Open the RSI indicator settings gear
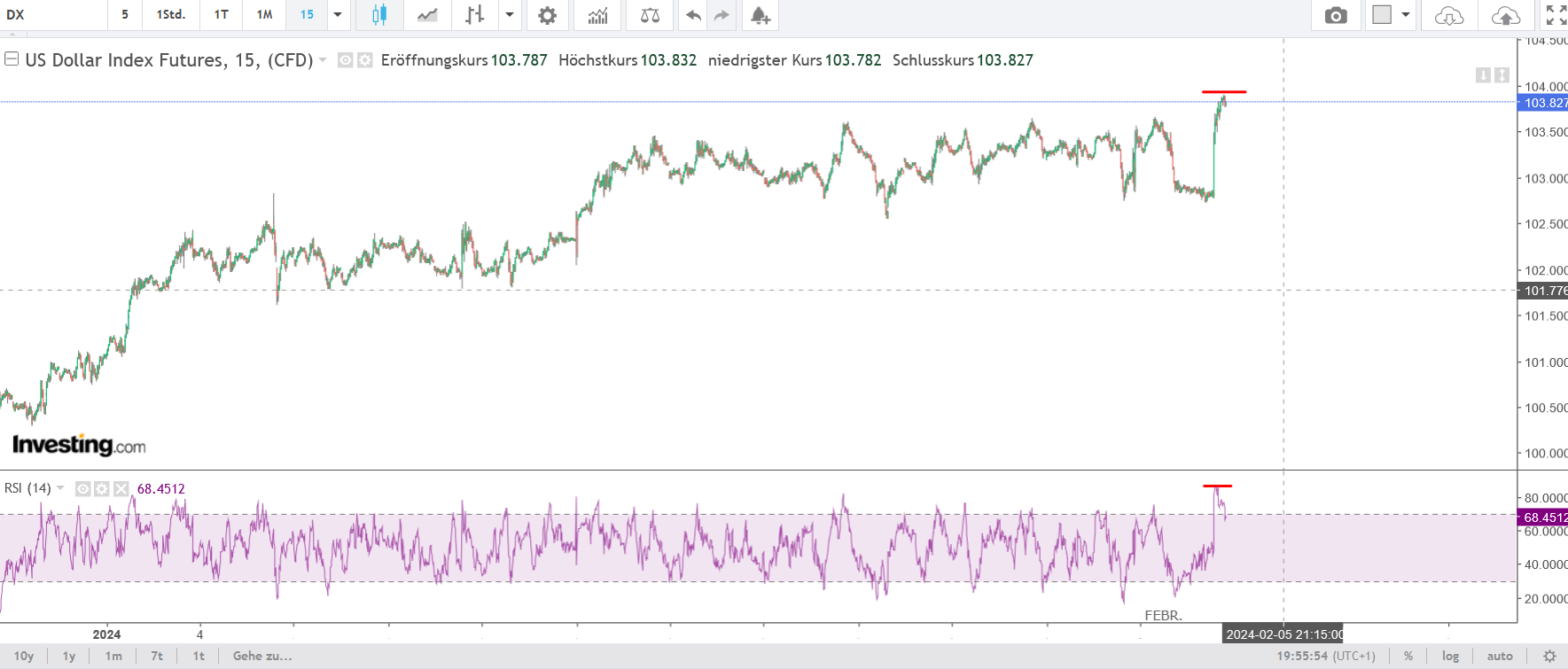 point(102,489)
